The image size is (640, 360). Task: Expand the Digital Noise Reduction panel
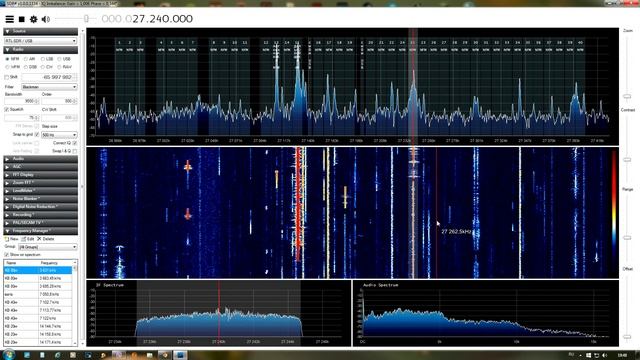pos(40,207)
